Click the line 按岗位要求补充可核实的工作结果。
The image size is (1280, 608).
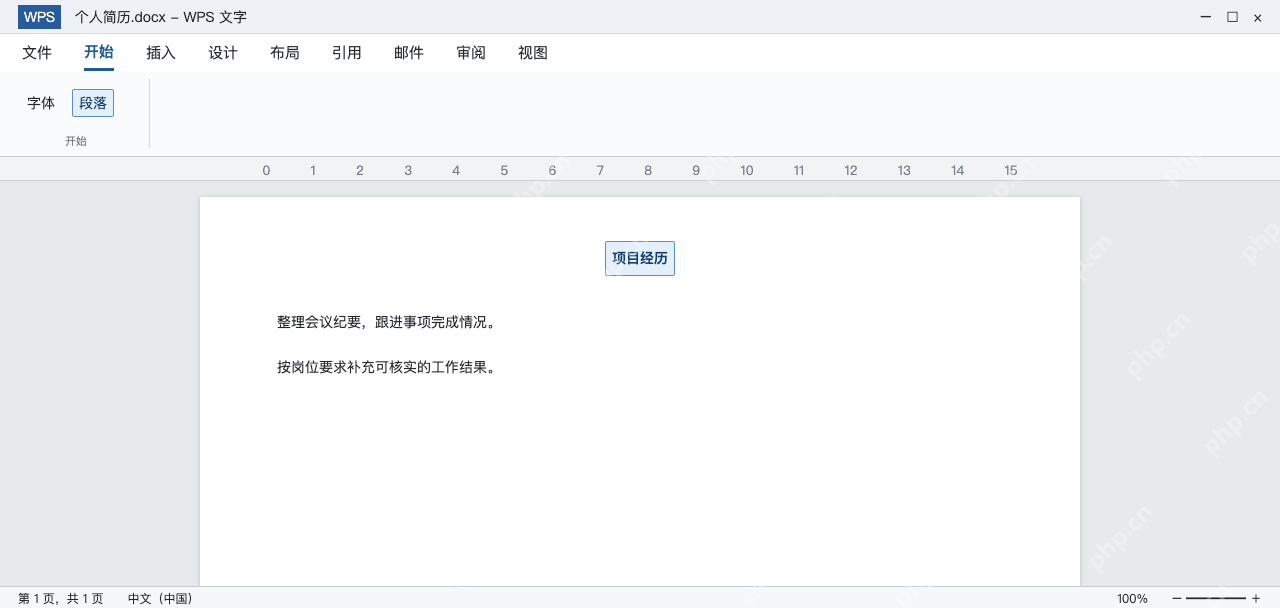tap(387, 367)
